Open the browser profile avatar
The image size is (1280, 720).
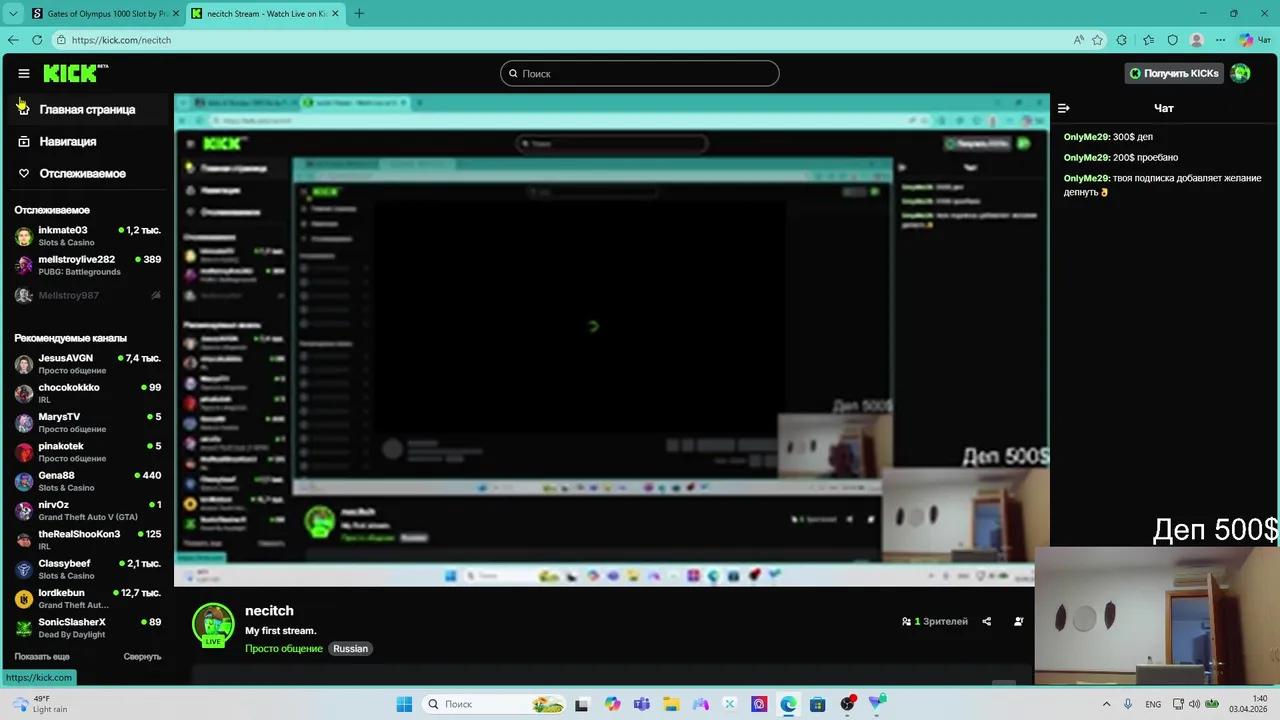click(1197, 40)
